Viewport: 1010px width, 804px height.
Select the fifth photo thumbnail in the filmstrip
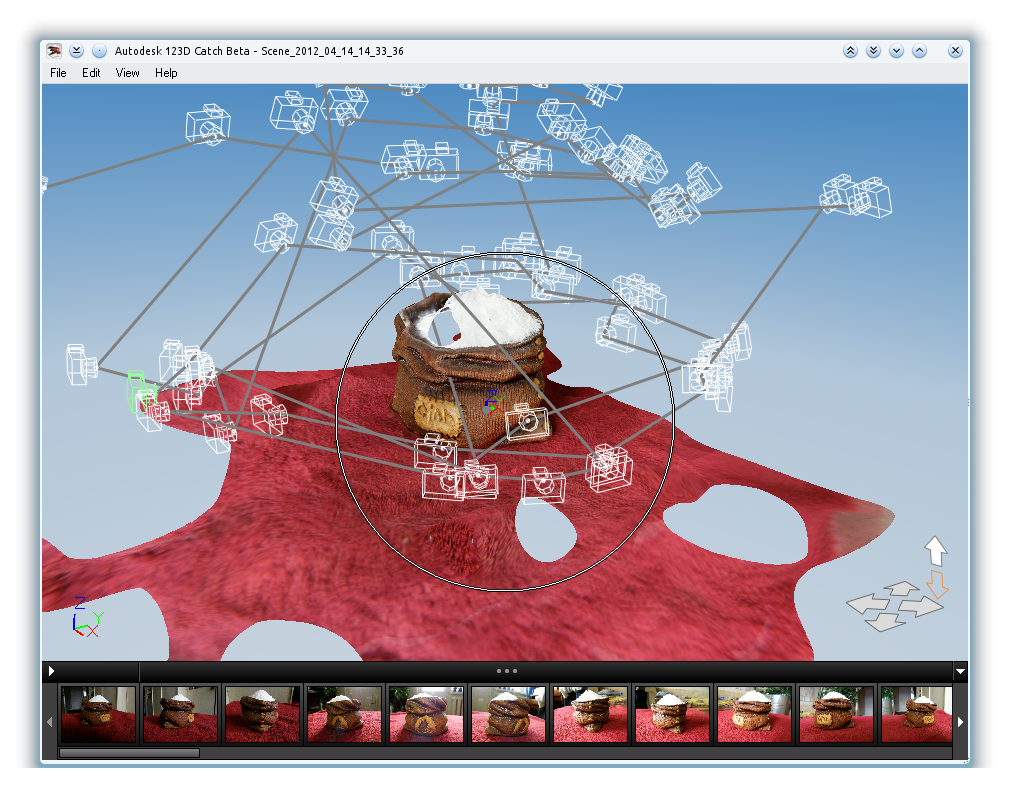tap(426, 714)
